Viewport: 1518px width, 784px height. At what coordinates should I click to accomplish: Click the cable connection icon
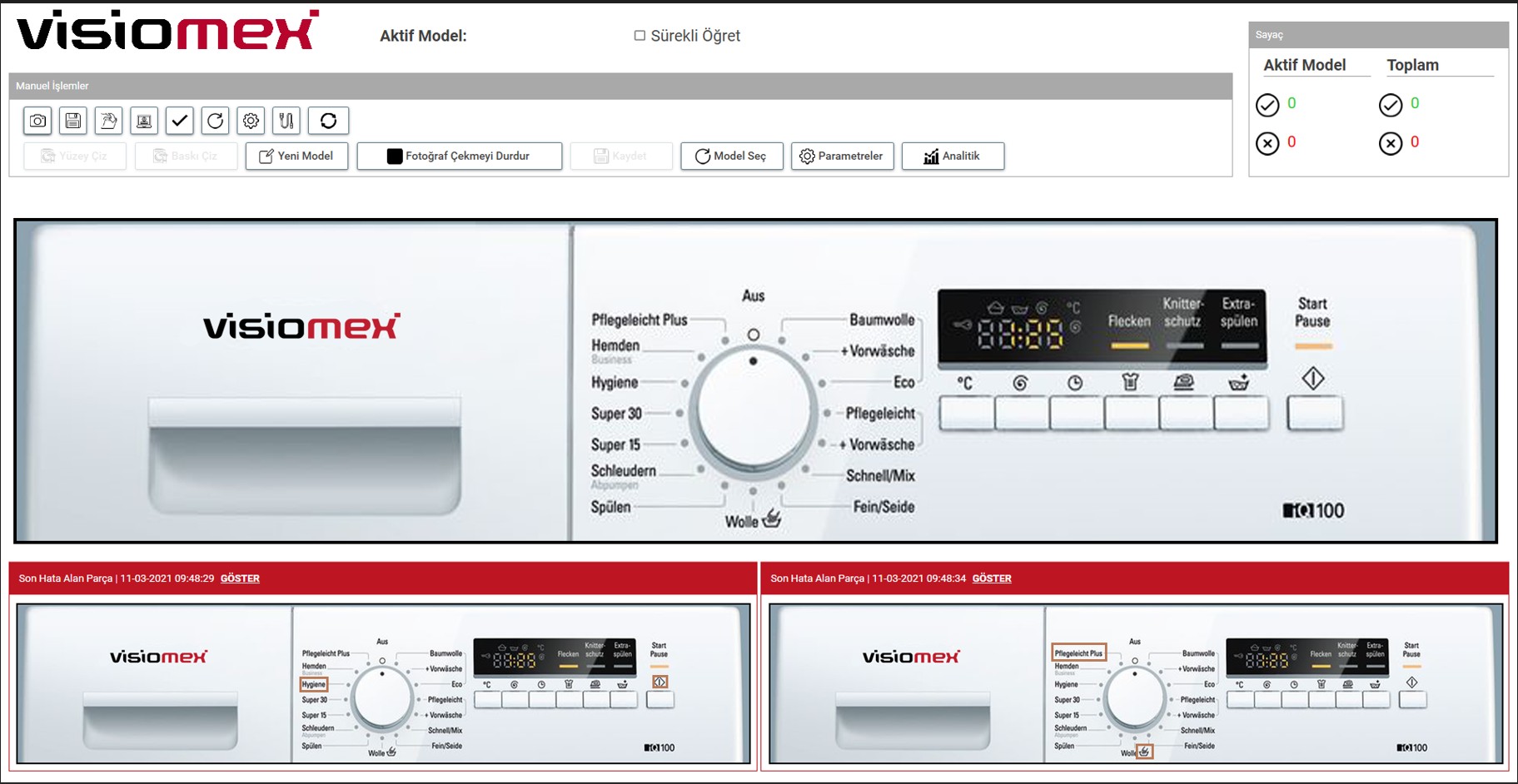coord(286,121)
